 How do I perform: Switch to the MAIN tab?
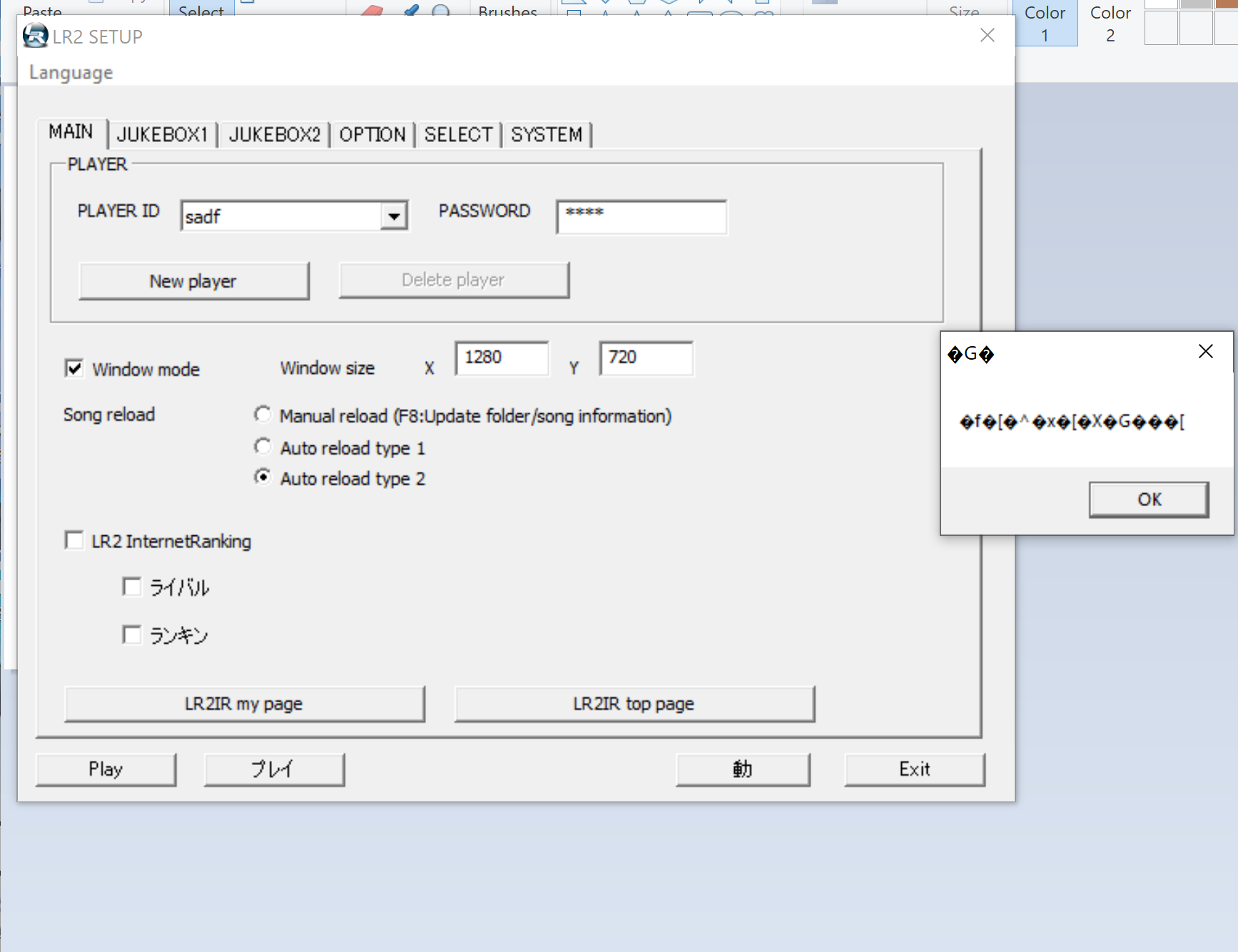pyautogui.click(x=71, y=133)
